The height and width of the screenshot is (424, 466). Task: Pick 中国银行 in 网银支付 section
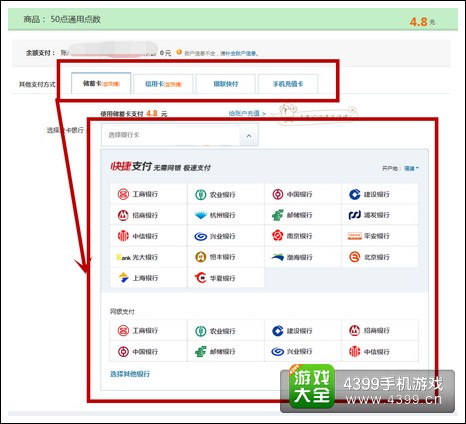148,351
